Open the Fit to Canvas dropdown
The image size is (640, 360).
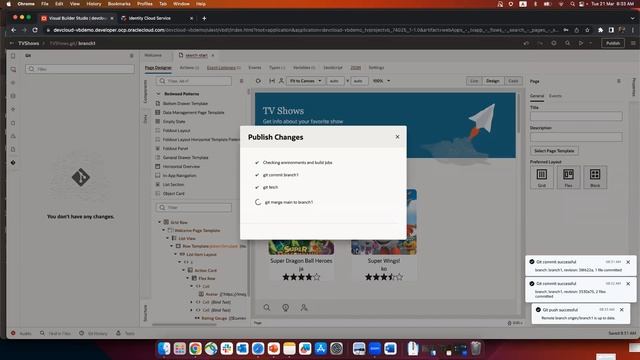305,81
